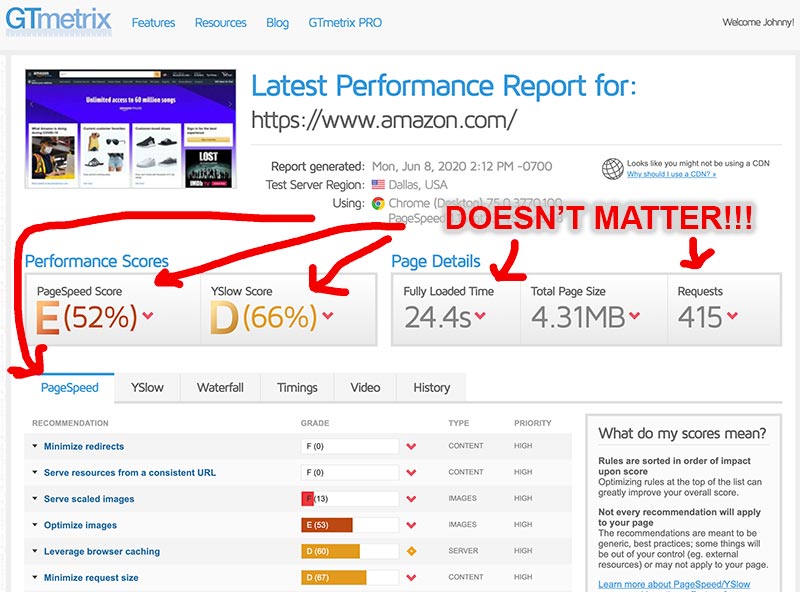Screen dimensions: 800x592
Task: Click the globe CDN icon
Action: pos(612,168)
